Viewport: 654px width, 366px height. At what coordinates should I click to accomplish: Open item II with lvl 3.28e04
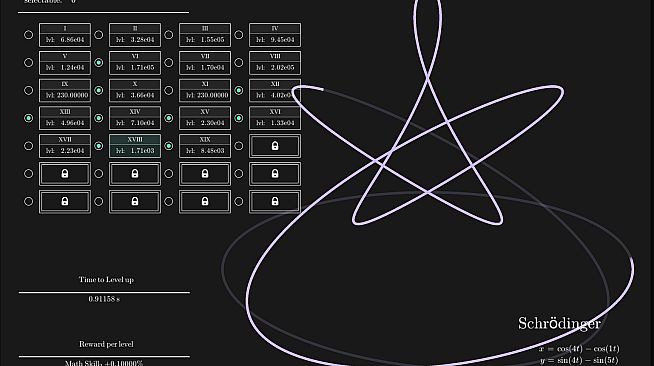coord(135,35)
